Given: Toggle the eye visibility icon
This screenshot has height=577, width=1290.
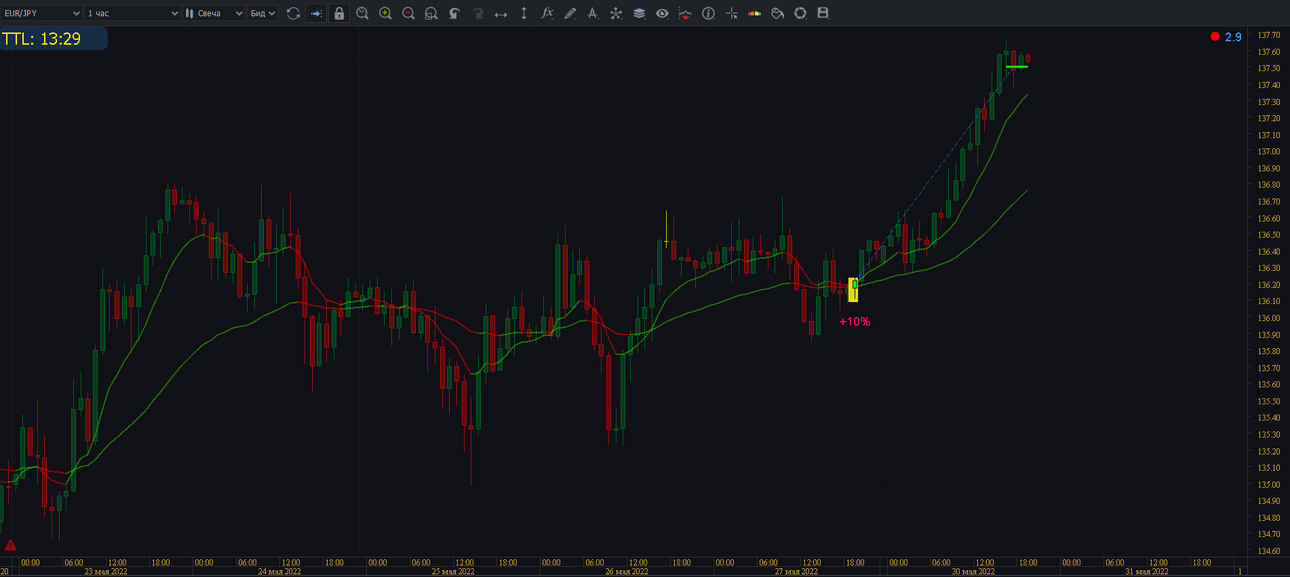Looking at the screenshot, I should (662, 13).
